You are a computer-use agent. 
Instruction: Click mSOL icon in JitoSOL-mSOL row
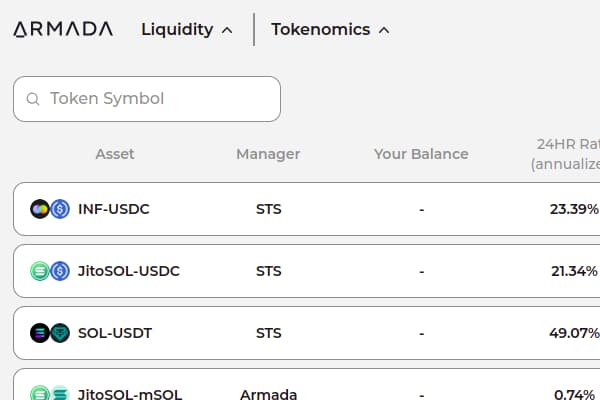(x=60, y=394)
